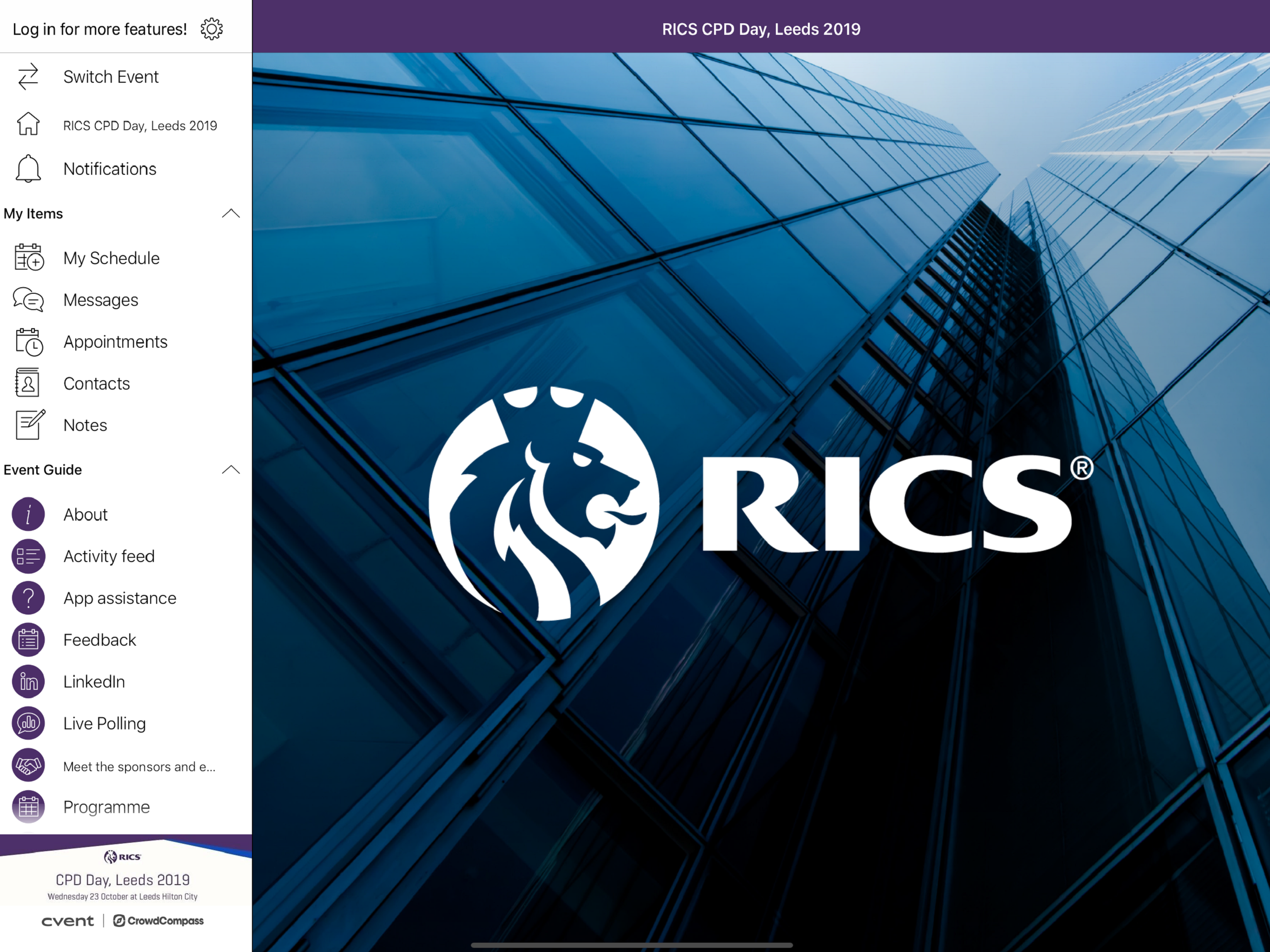Open Feedback
The width and height of the screenshot is (1270, 952).
pos(126,640)
